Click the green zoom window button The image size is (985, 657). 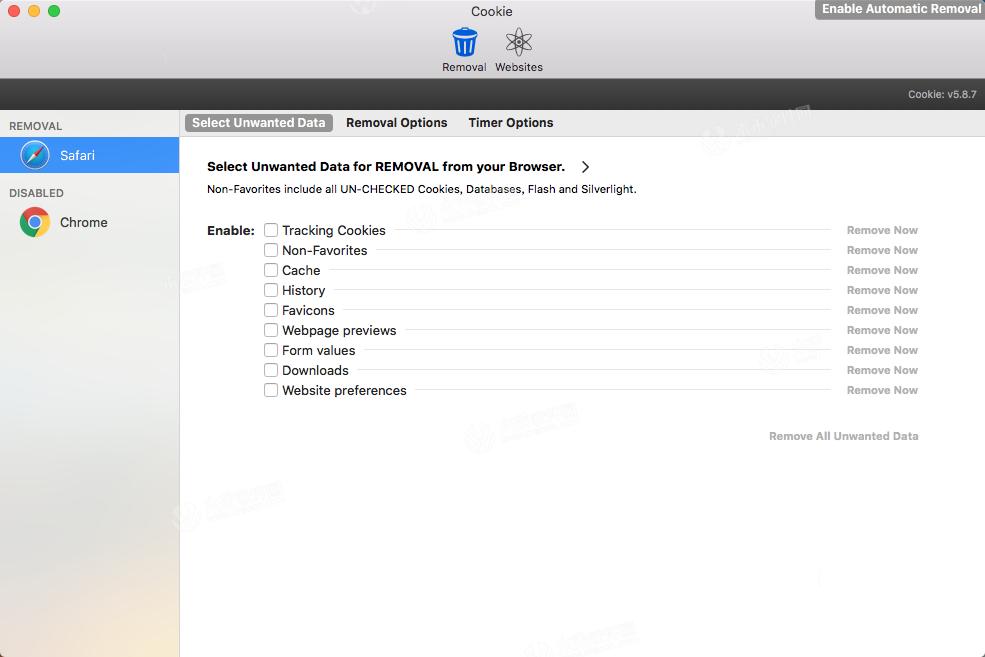tap(54, 11)
